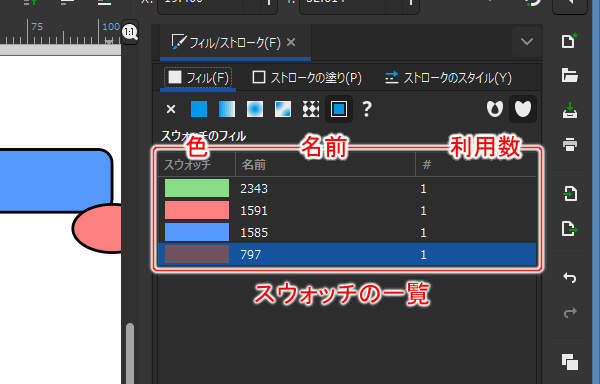Select the swatch name 1591

(x=254, y=211)
